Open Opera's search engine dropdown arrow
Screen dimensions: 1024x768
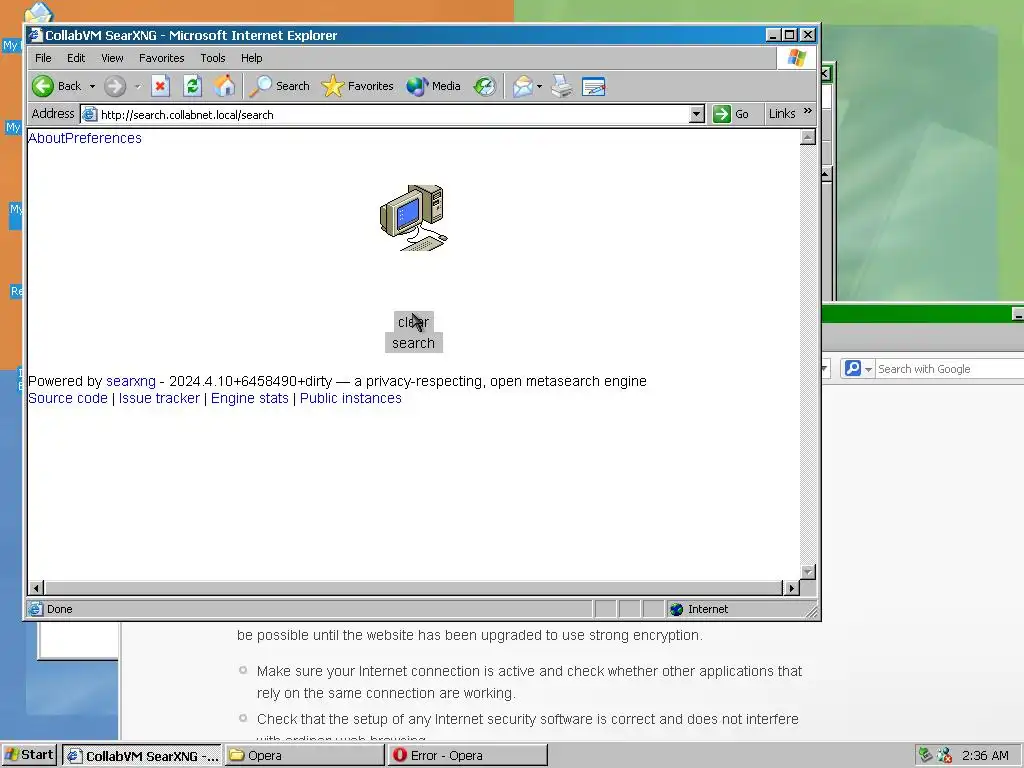pos(869,370)
